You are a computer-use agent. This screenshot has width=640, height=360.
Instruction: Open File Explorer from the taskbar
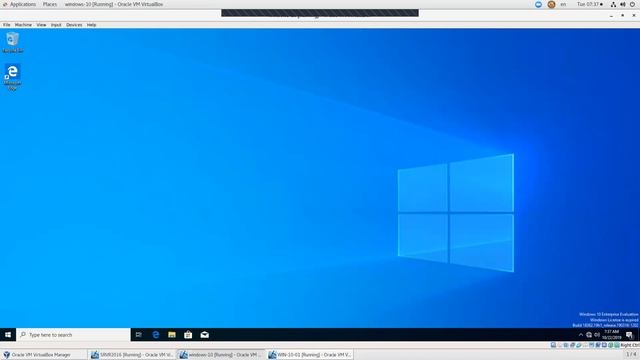172,335
